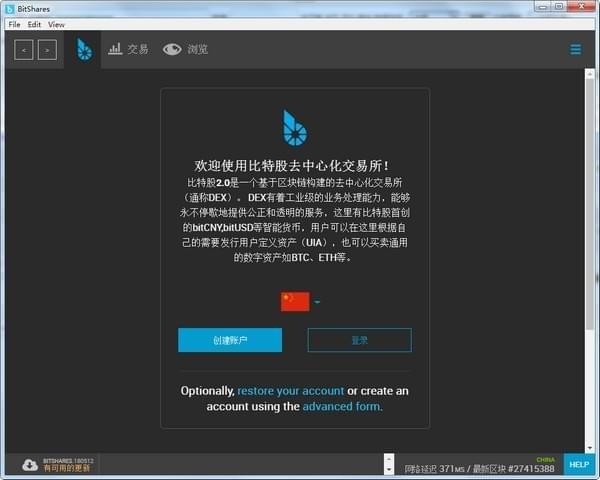This screenshot has height=480, width=600.
Task: Click the vertical scrollbar on right edge
Action: [x=590, y=250]
